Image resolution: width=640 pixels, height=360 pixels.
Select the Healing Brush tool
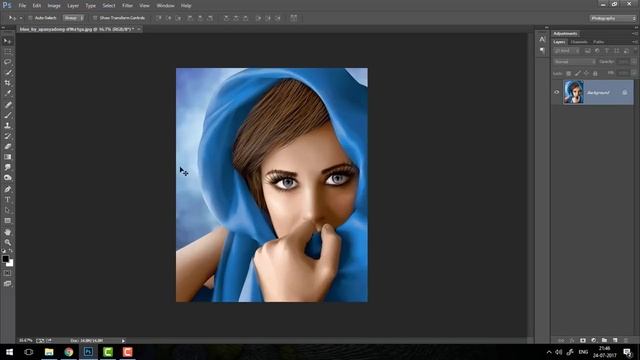click(x=7, y=105)
